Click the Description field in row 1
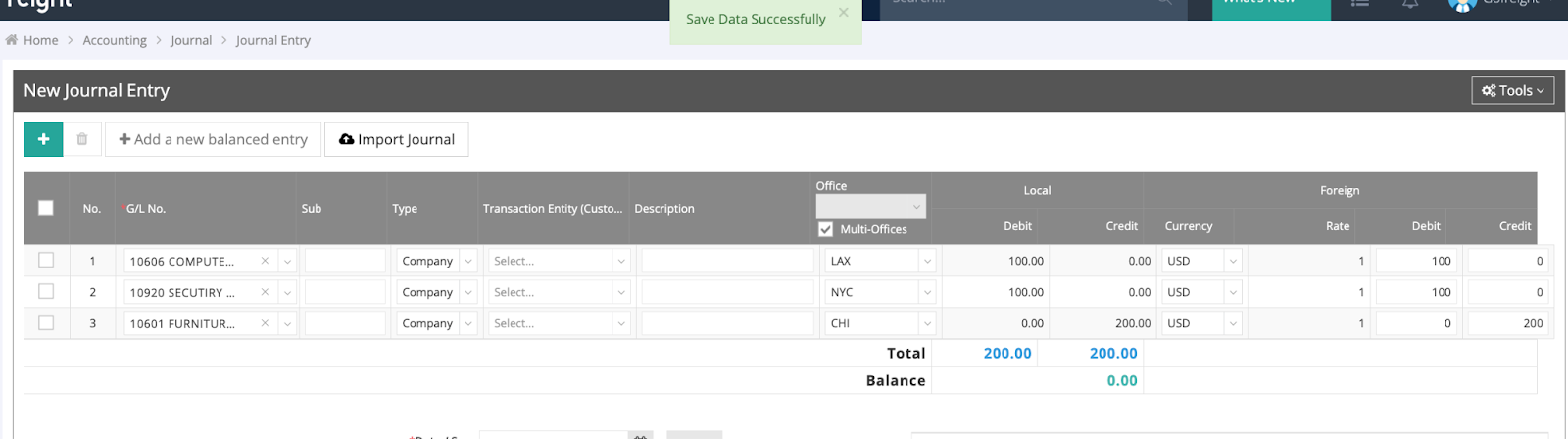1568x439 pixels. point(727,261)
